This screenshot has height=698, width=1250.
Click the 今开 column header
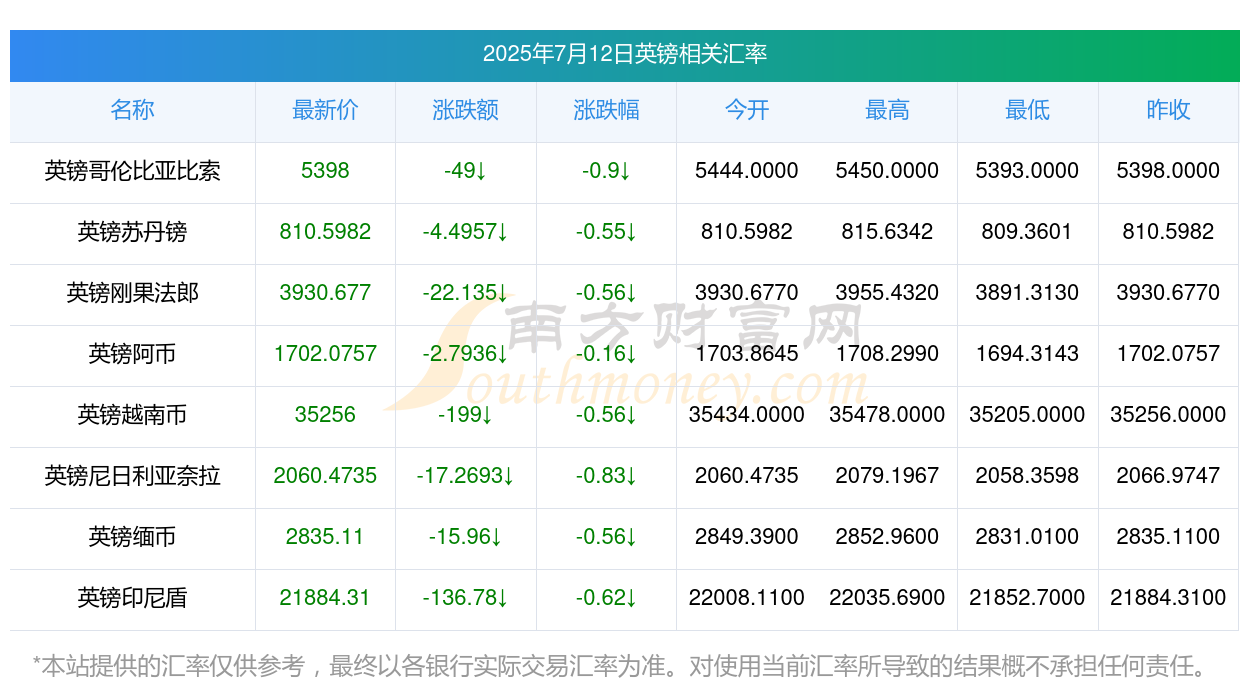click(x=747, y=110)
